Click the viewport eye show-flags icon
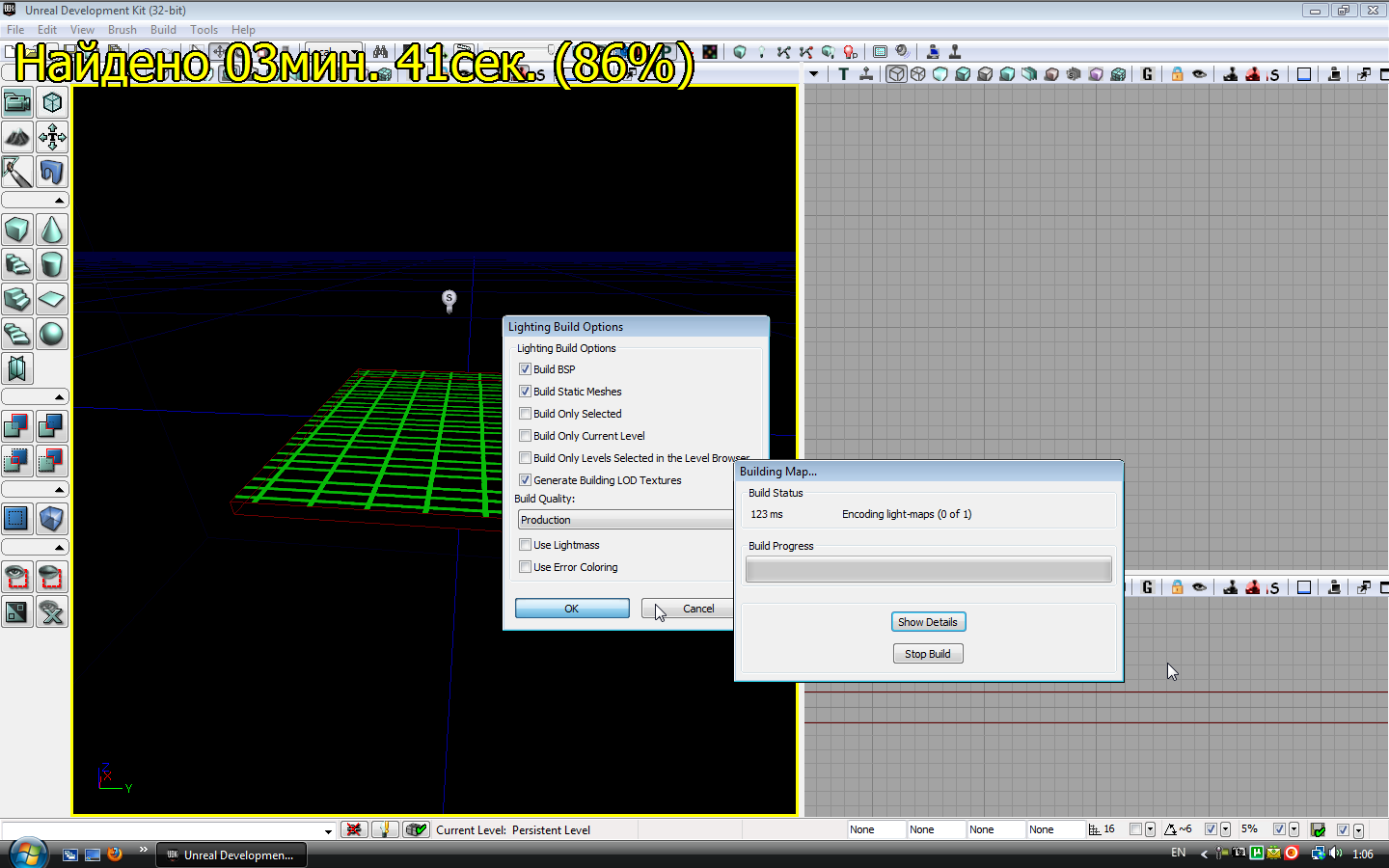 (1199, 74)
